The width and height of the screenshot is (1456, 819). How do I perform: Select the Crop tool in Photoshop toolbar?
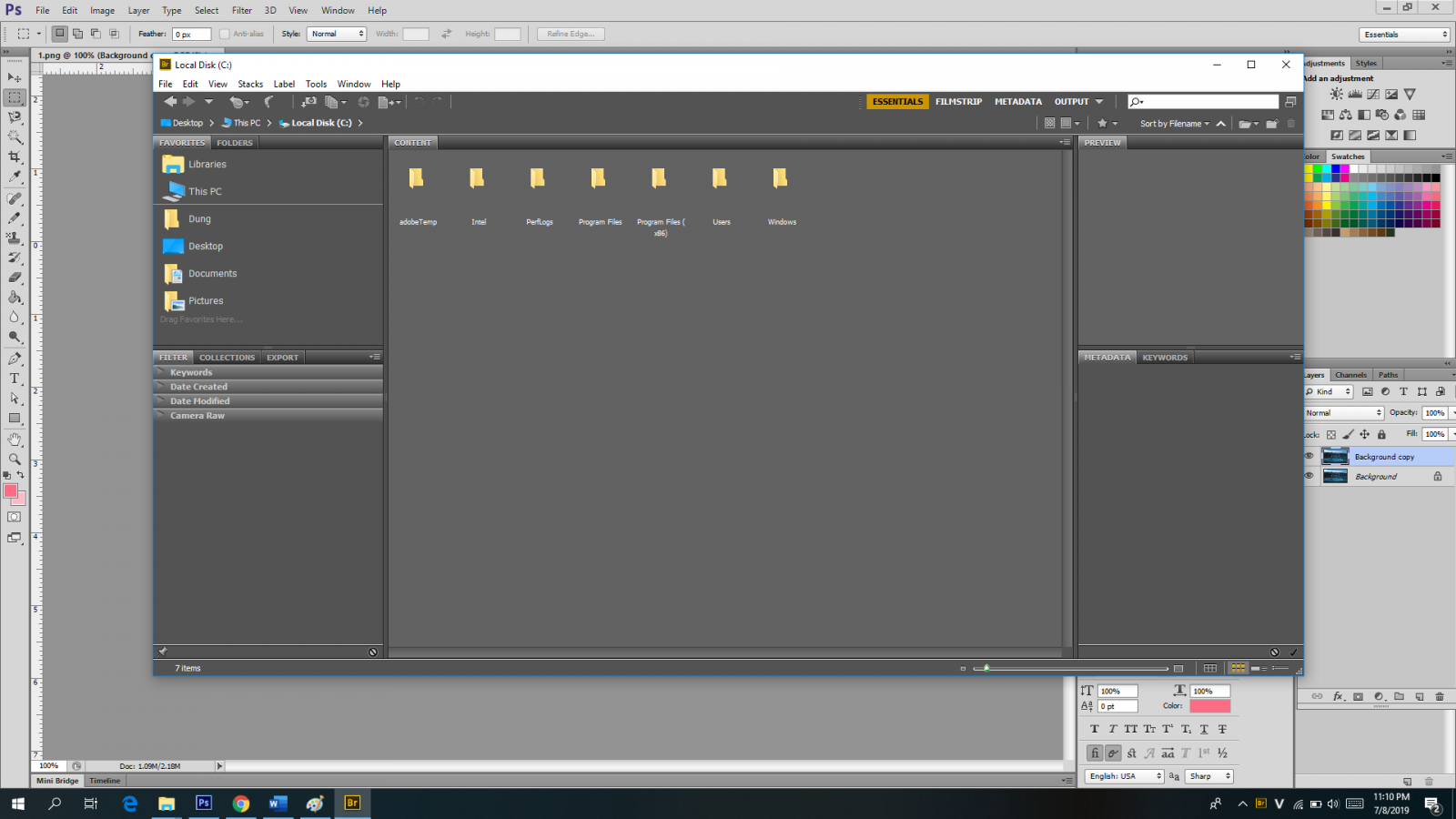tap(15, 157)
